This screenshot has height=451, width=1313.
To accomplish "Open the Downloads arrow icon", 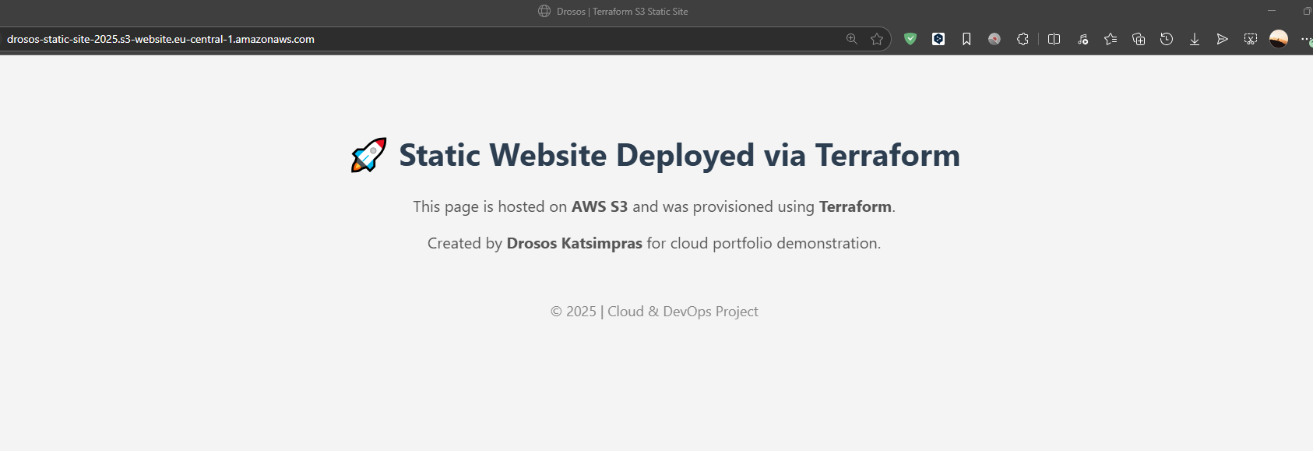I will pyautogui.click(x=1194, y=39).
